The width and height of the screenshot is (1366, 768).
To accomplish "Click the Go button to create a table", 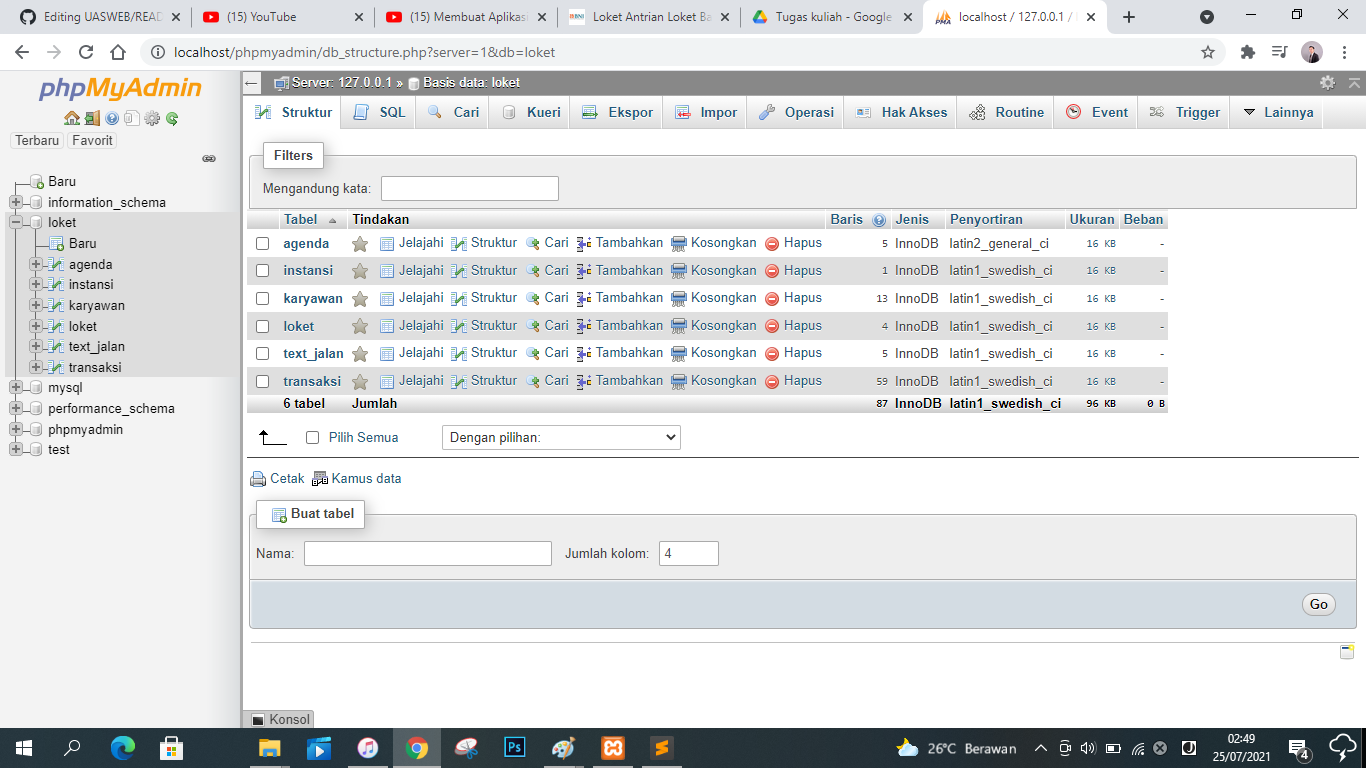I will 1318,604.
